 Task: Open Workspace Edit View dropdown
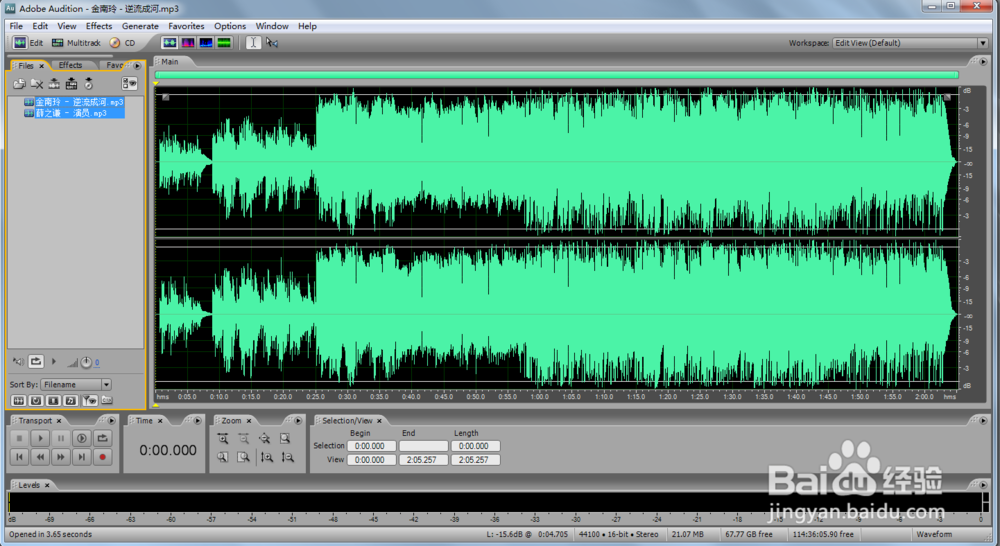911,43
